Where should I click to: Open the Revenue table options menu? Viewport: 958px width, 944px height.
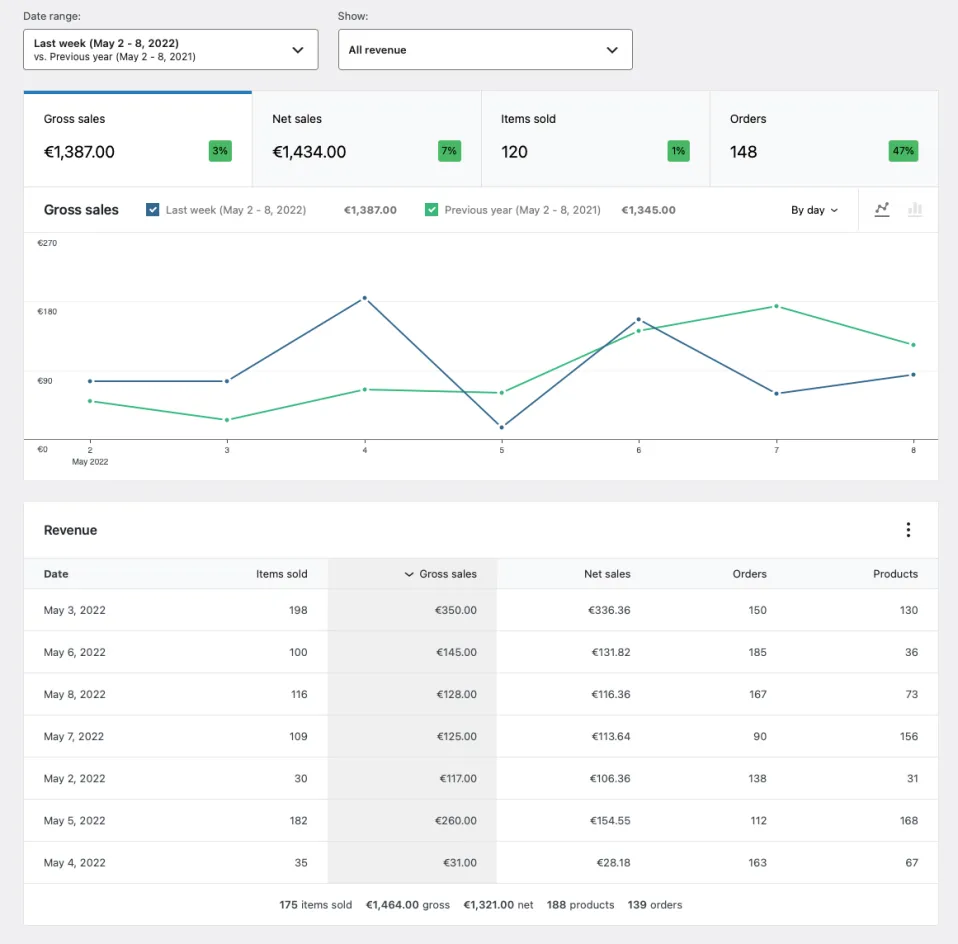909,530
